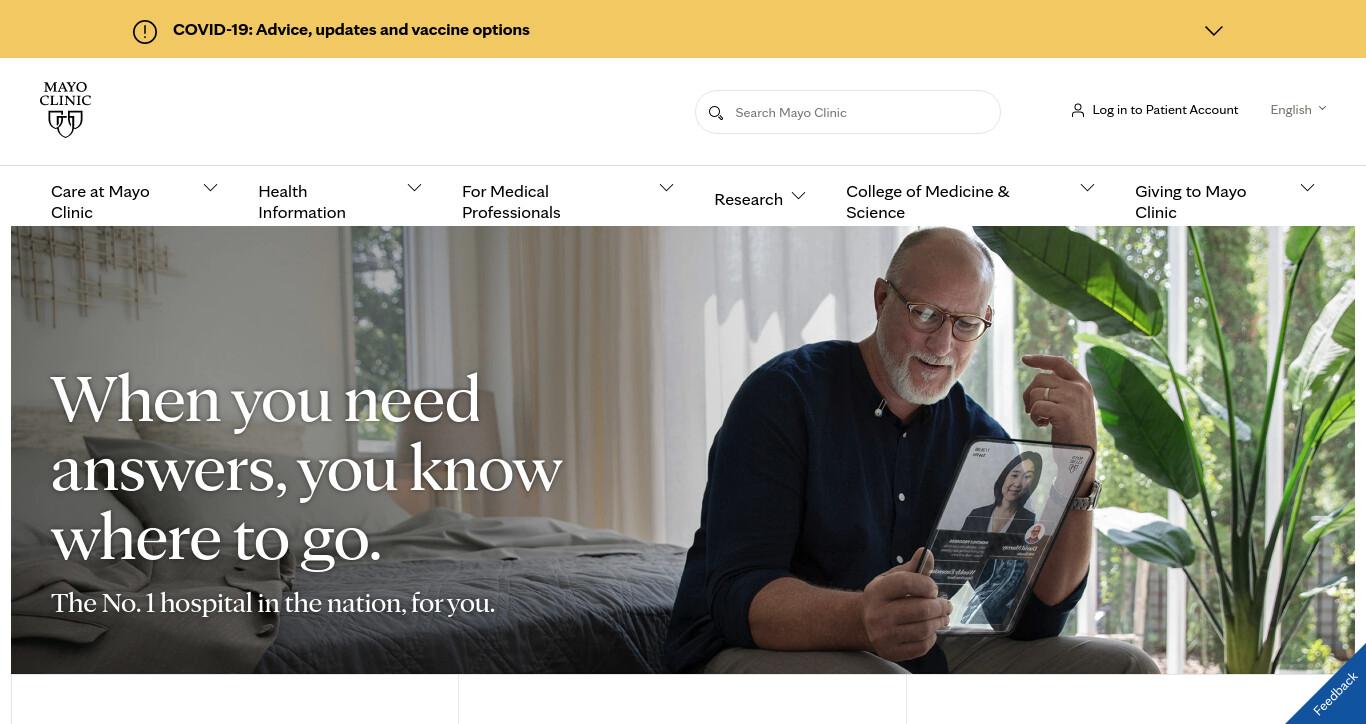Screen dimensions: 1366x724
Task: Expand Care at Mayo Clinic chevron
Action: click(210, 188)
